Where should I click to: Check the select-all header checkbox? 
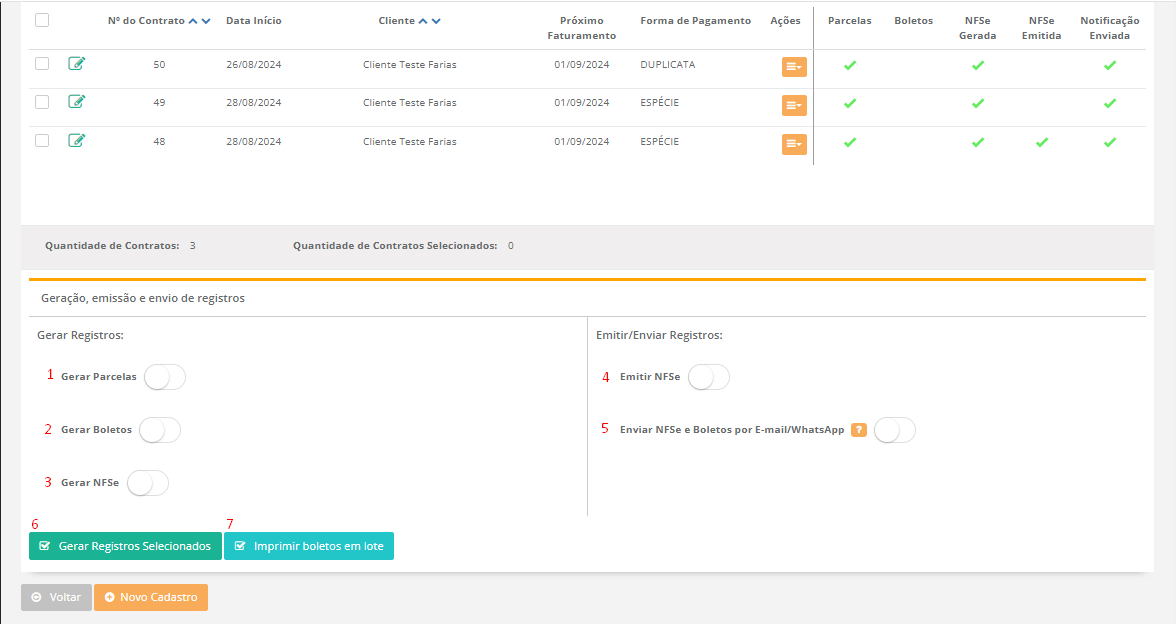[x=42, y=20]
